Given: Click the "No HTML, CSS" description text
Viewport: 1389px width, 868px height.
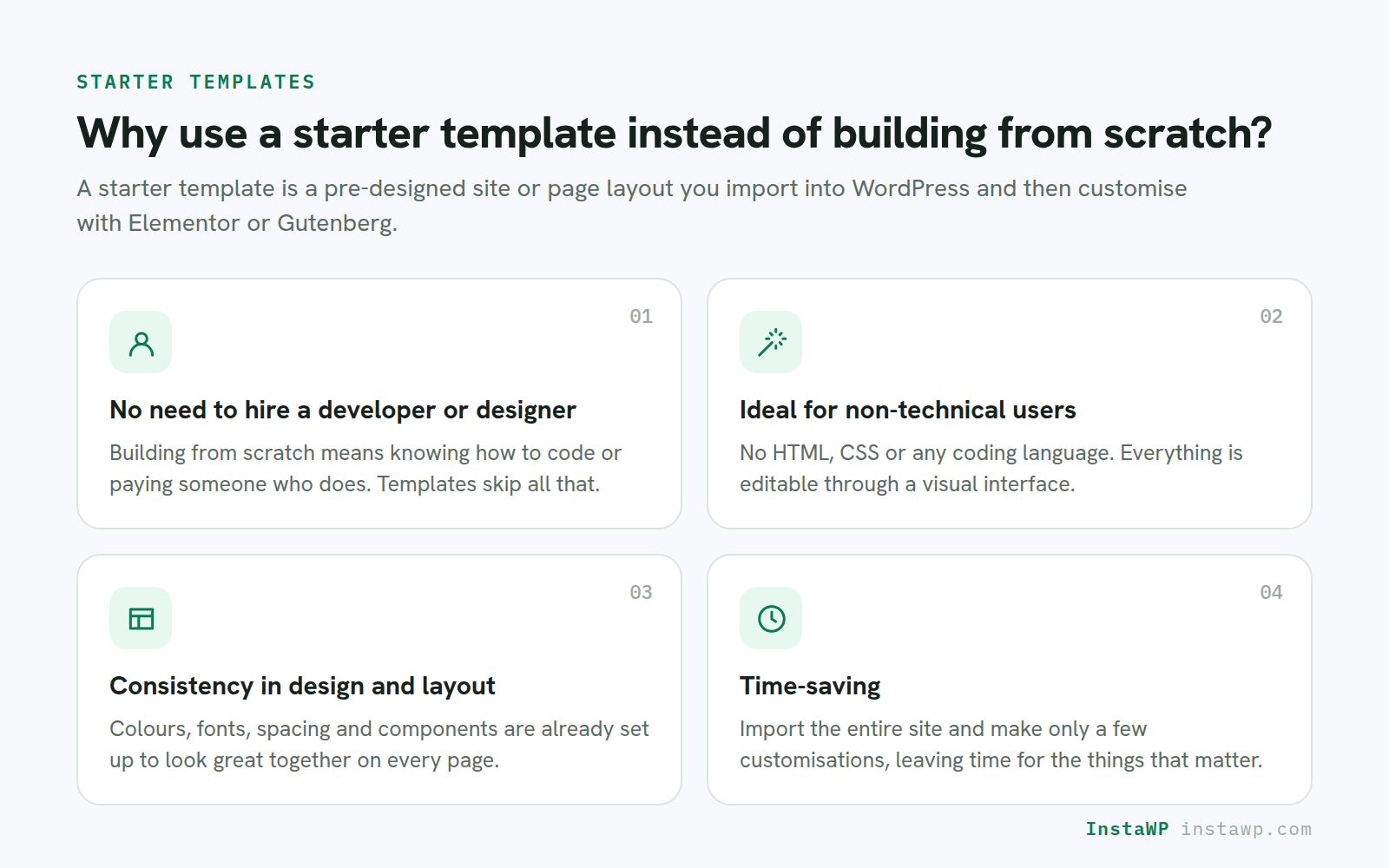Looking at the screenshot, I should coord(991,469).
